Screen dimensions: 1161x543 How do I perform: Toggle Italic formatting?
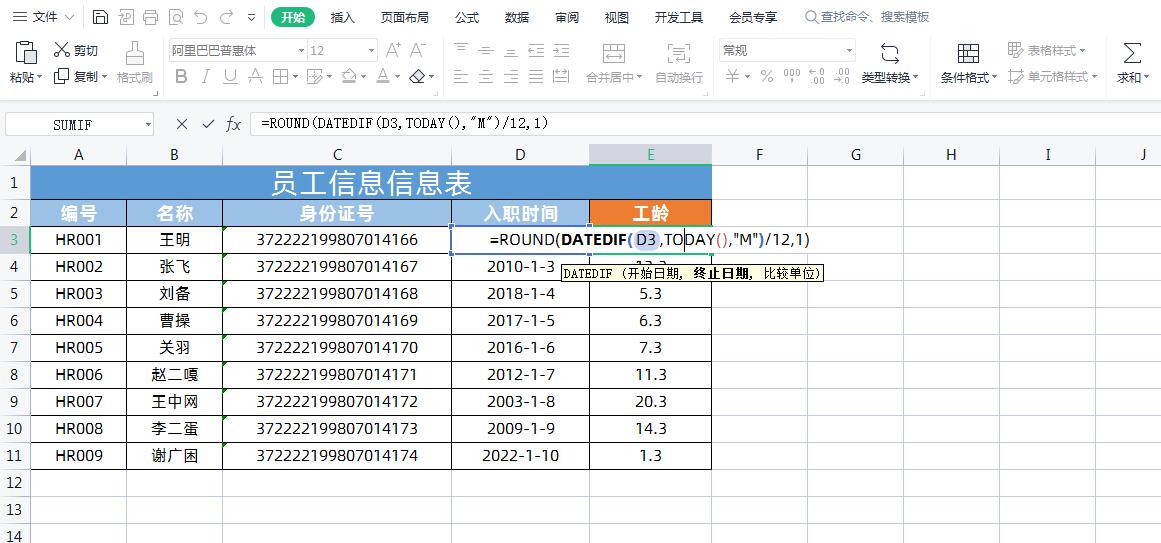[206, 76]
